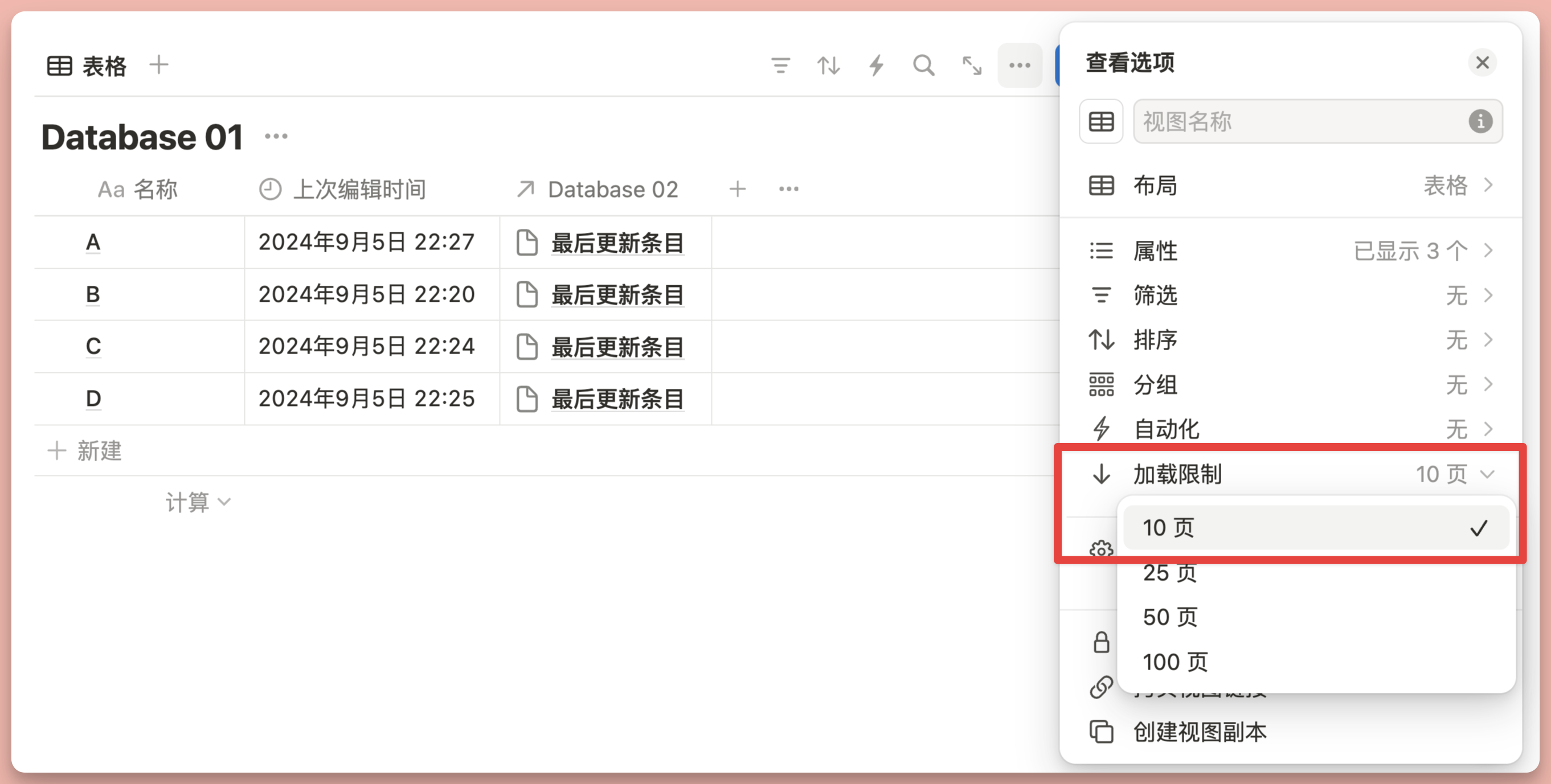Open column header more options dots
The image size is (1551, 784).
789,189
